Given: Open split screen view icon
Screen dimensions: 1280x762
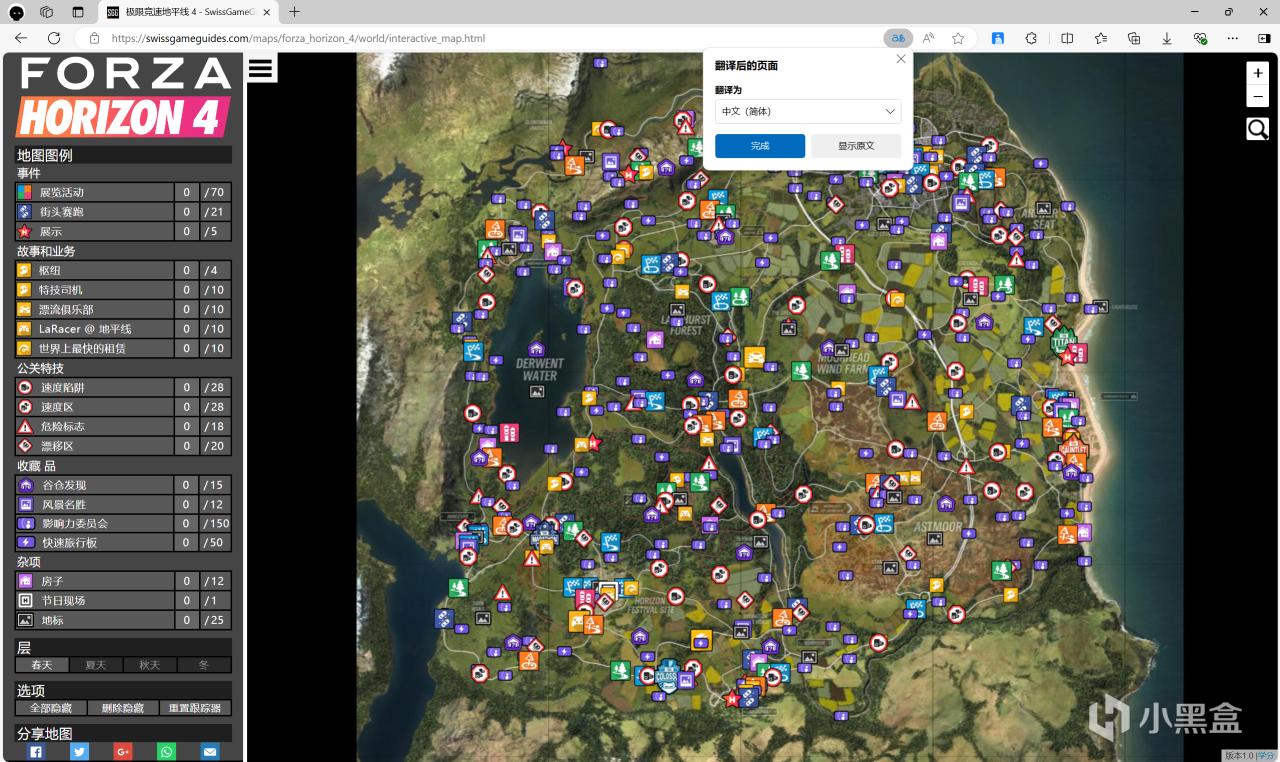Looking at the screenshot, I should point(1067,38).
